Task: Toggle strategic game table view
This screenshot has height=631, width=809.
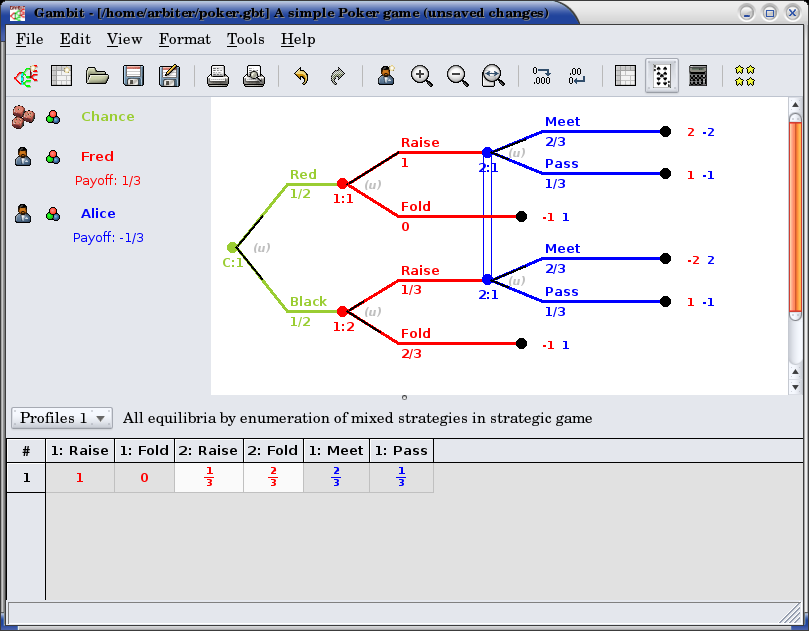Action: coord(625,76)
